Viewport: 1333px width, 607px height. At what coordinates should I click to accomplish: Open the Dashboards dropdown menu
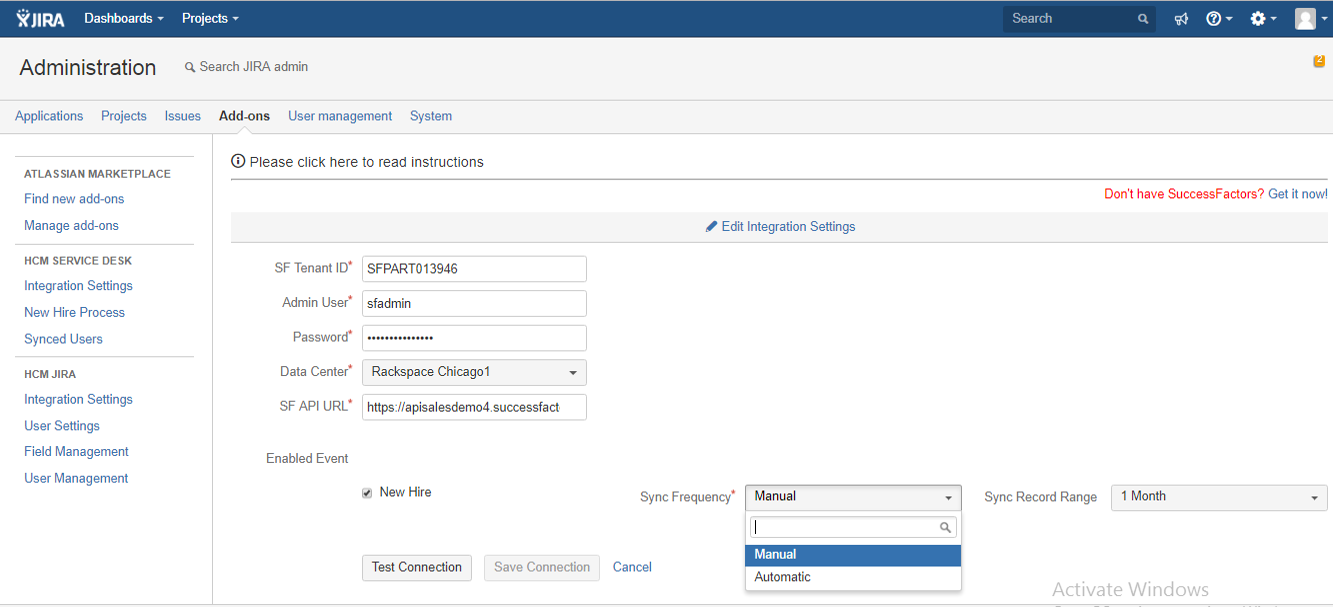124,18
